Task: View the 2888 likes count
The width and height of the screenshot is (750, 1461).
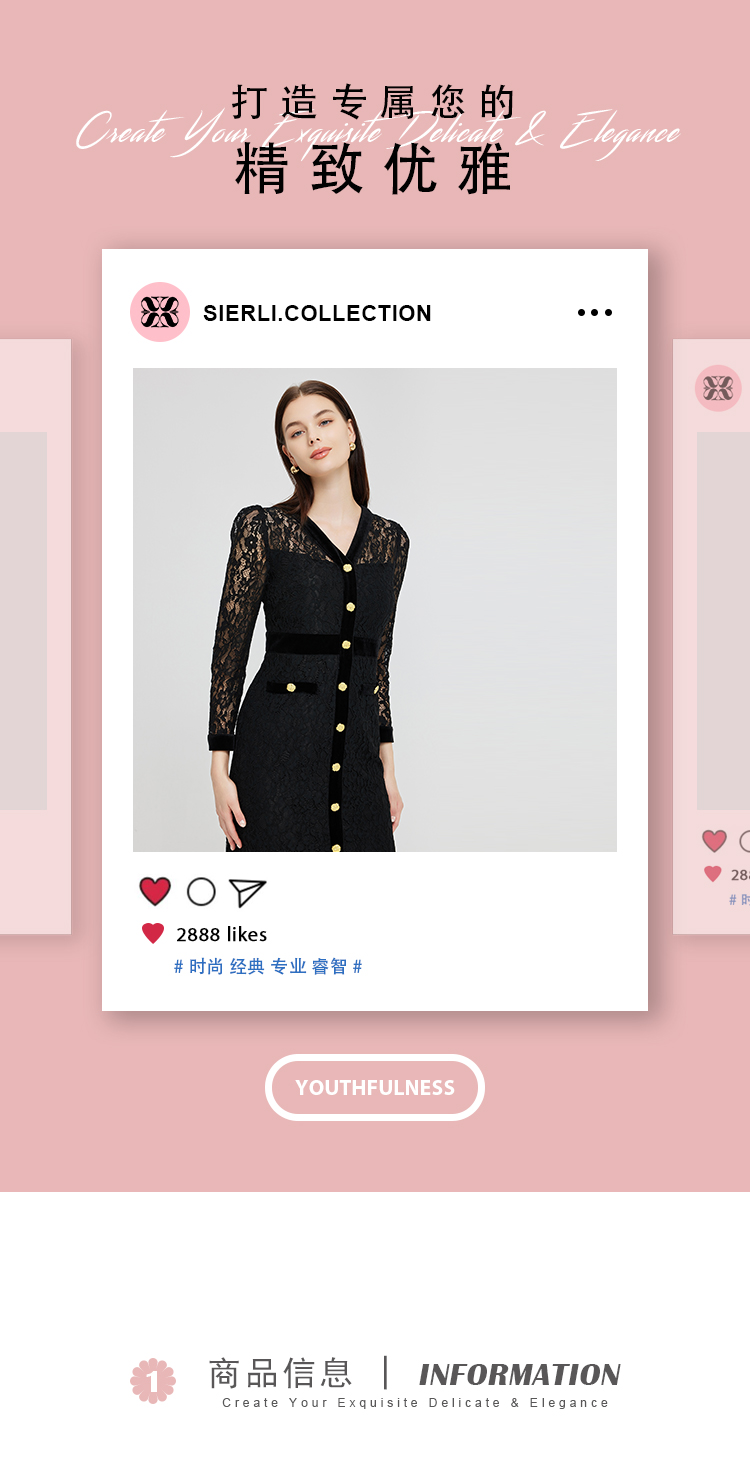Action: coord(221,935)
